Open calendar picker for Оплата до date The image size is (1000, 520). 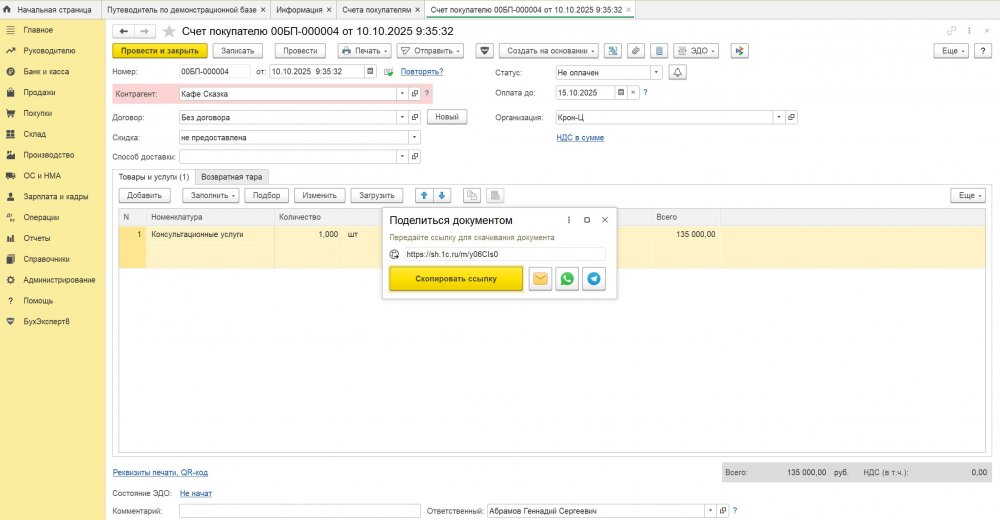click(621, 93)
